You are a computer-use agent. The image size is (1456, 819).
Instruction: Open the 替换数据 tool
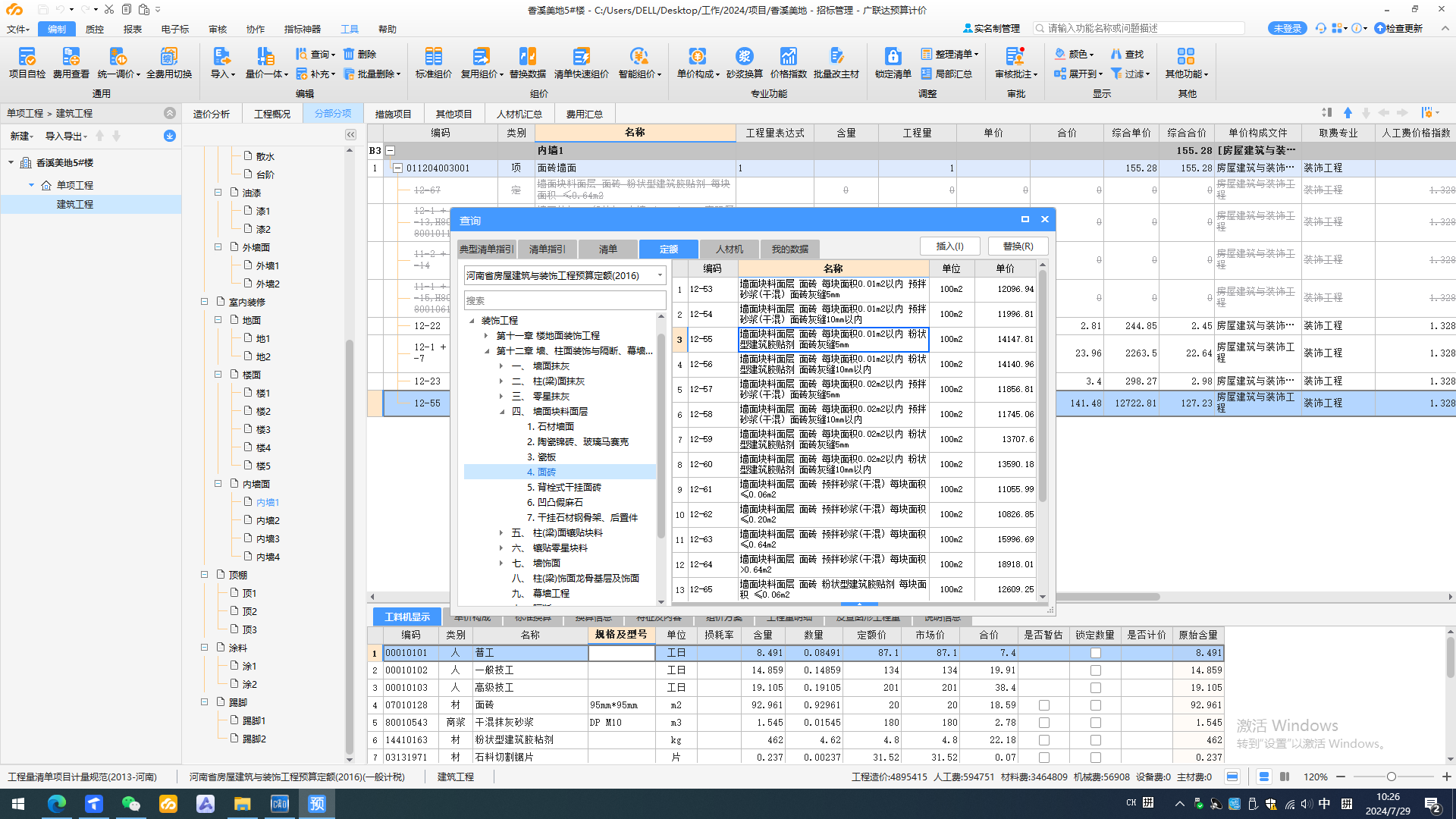528,62
